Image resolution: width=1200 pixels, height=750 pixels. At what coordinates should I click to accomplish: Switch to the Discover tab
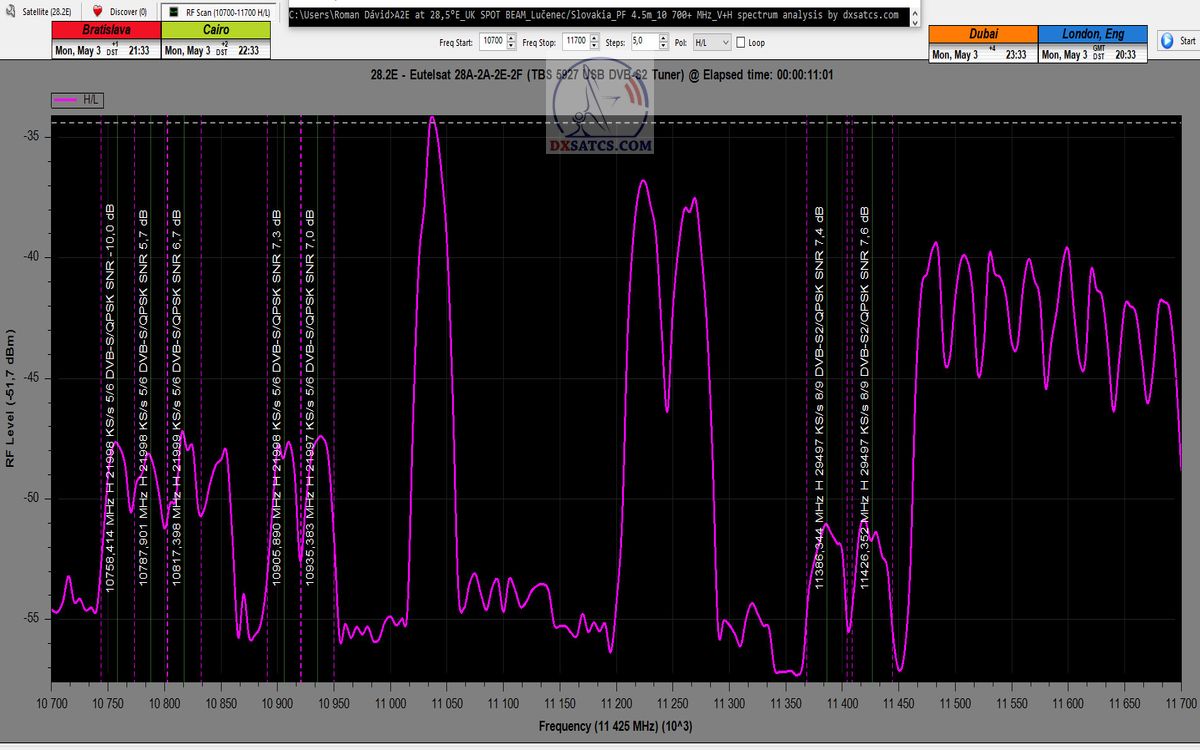pos(122,12)
